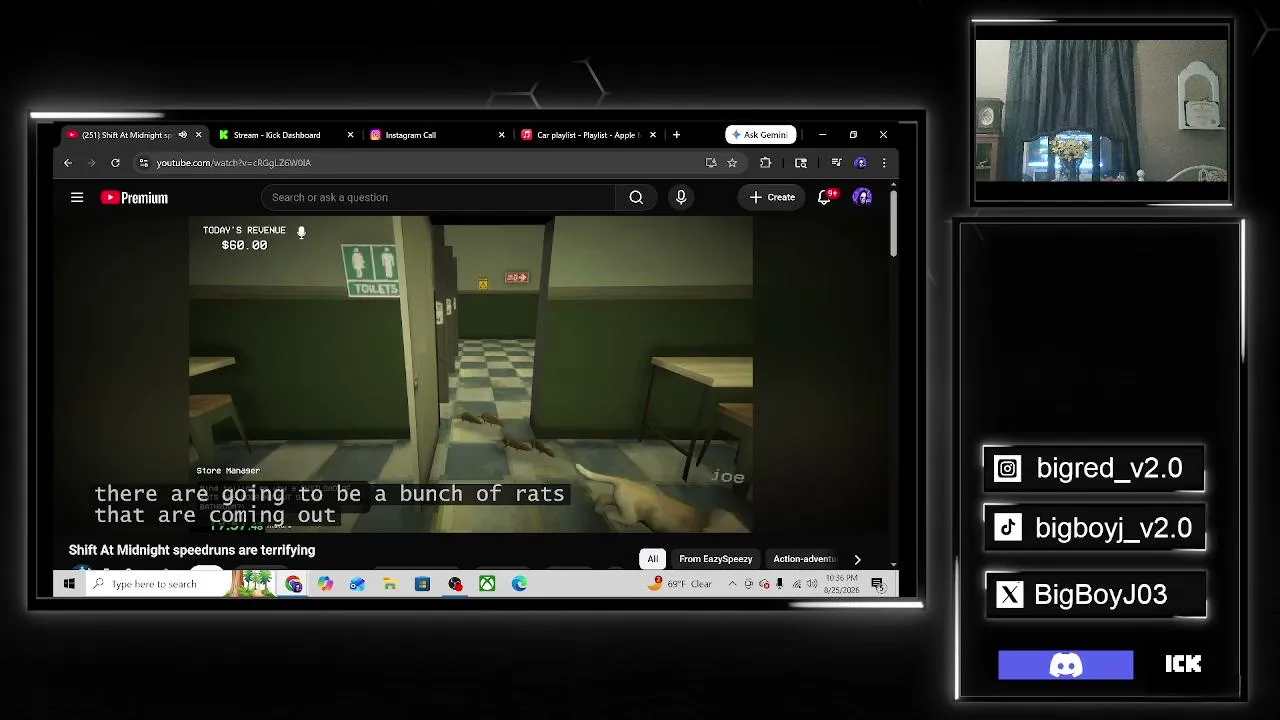
Task: Close the Instagram Call tab
Action: tap(501, 135)
